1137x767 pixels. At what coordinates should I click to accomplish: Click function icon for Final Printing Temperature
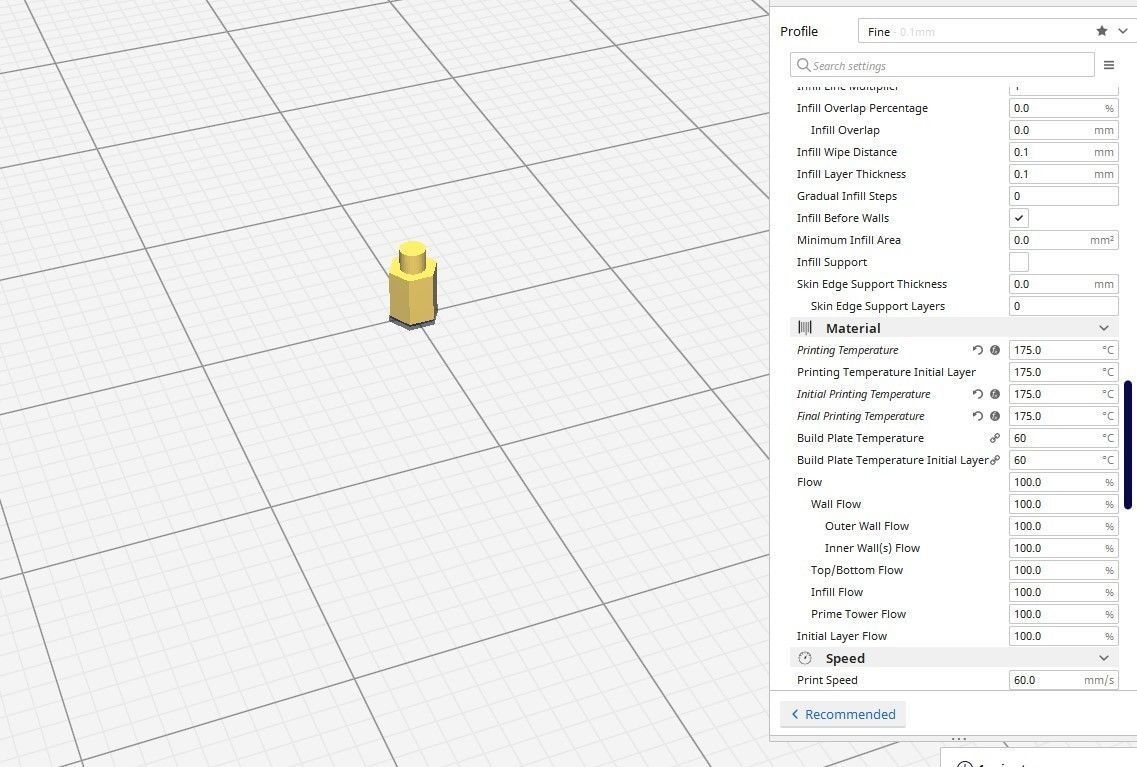tap(995, 416)
